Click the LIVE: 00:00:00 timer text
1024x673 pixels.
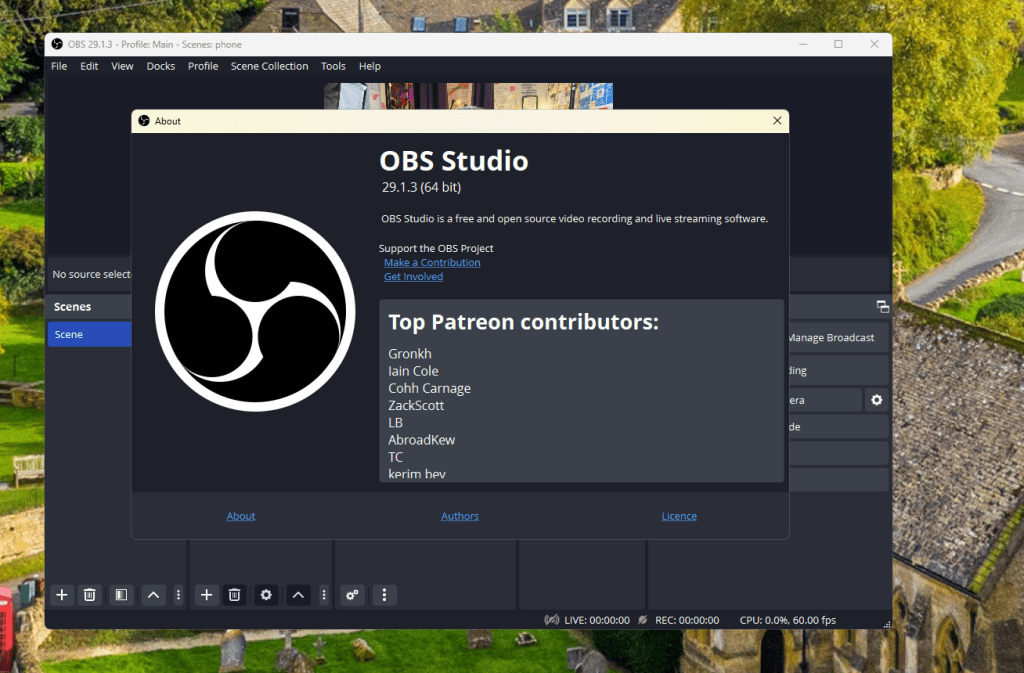click(x=597, y=619)
